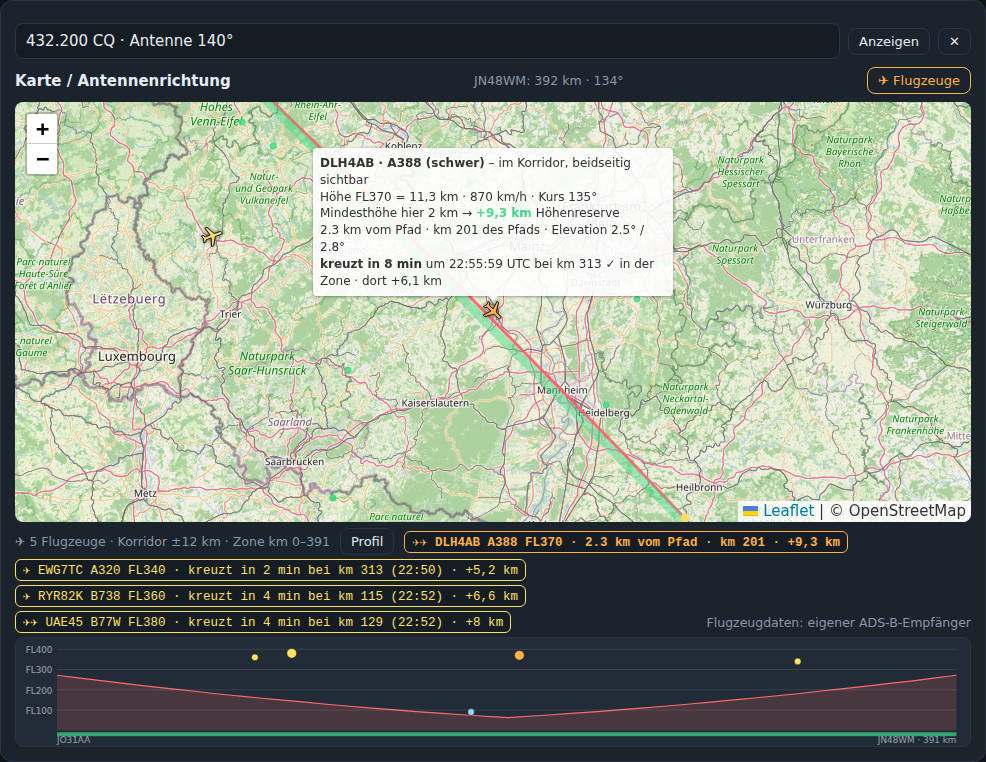Select the RYR82K B738 FL360 aircraft chip
Screen dimensions: 986x762
(x=270, y=596)
